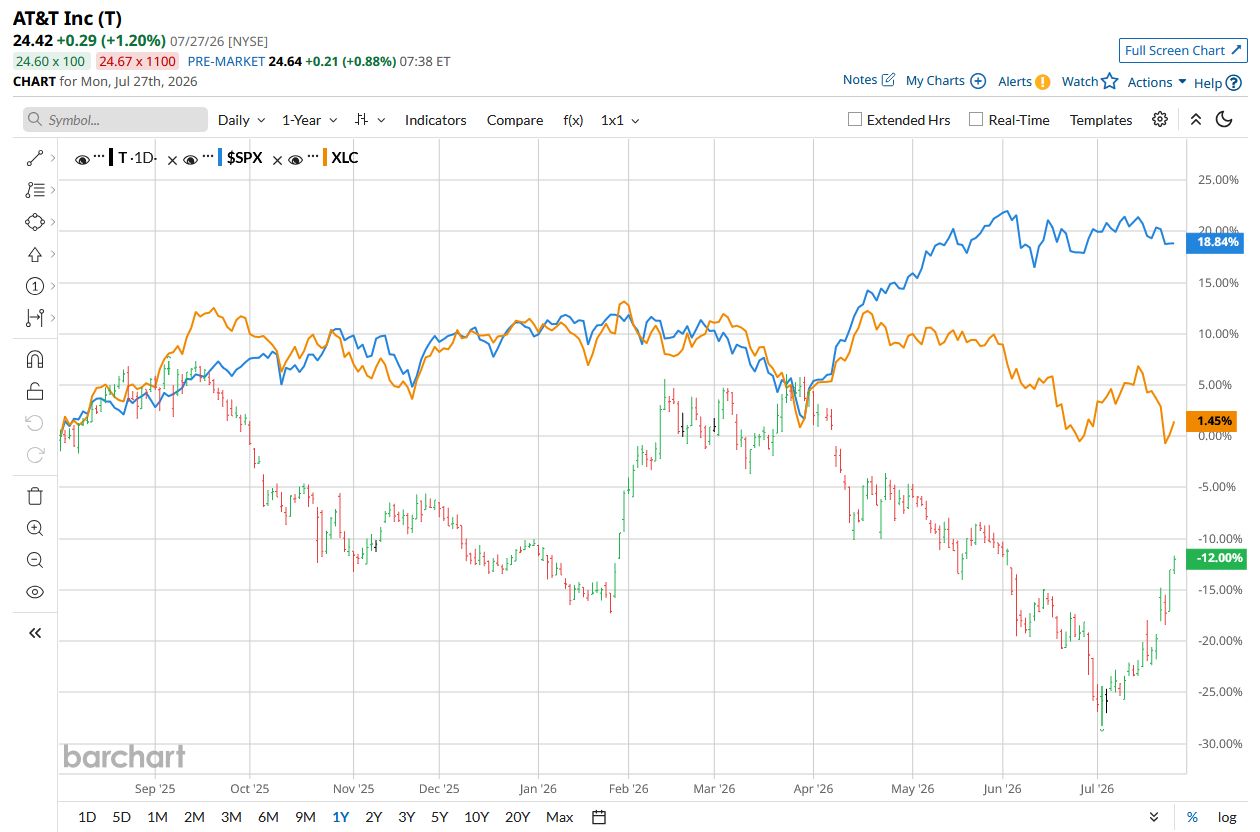Open the Fibonacci and list annotation tool
Screen dimensions: 1260x832
click(35, 189)
